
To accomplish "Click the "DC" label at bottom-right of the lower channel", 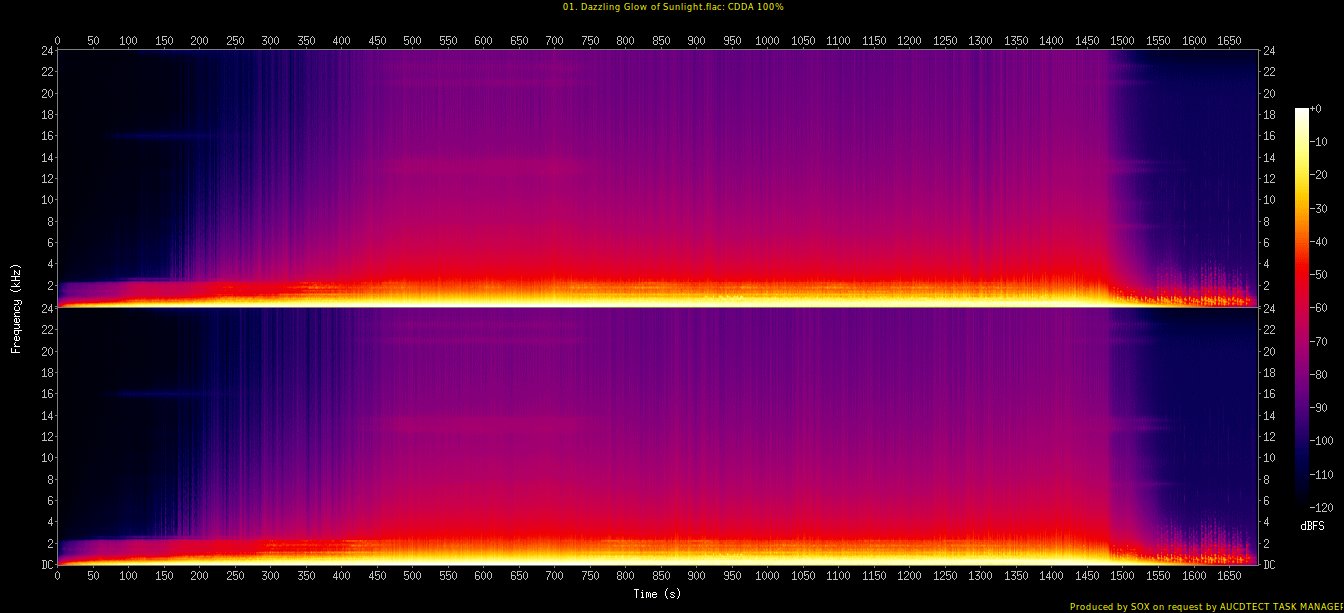I will click(x=1270, y=565).
